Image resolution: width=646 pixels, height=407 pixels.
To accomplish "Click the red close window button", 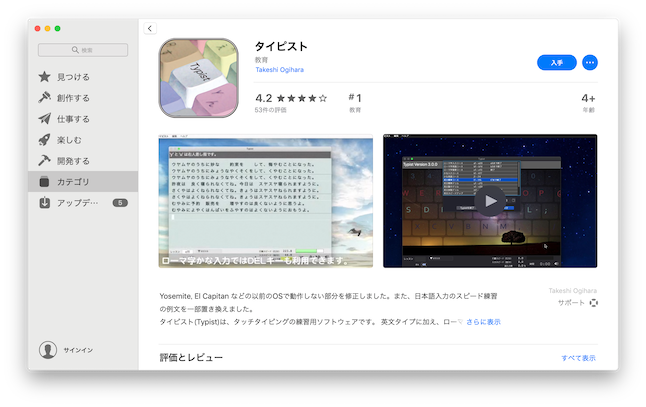I will [37, 28].
